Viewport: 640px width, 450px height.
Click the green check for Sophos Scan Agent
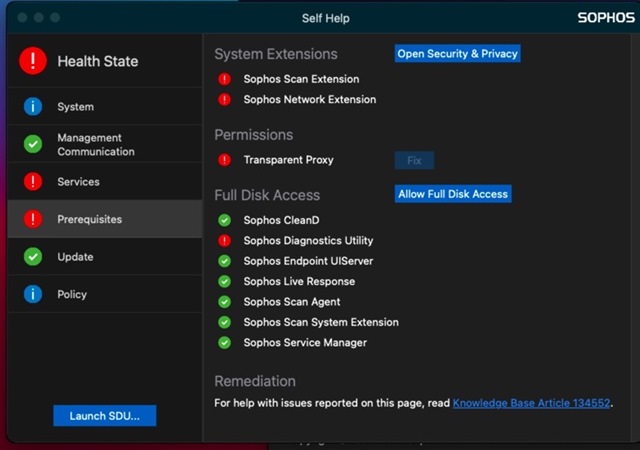[x=224, y=302]
